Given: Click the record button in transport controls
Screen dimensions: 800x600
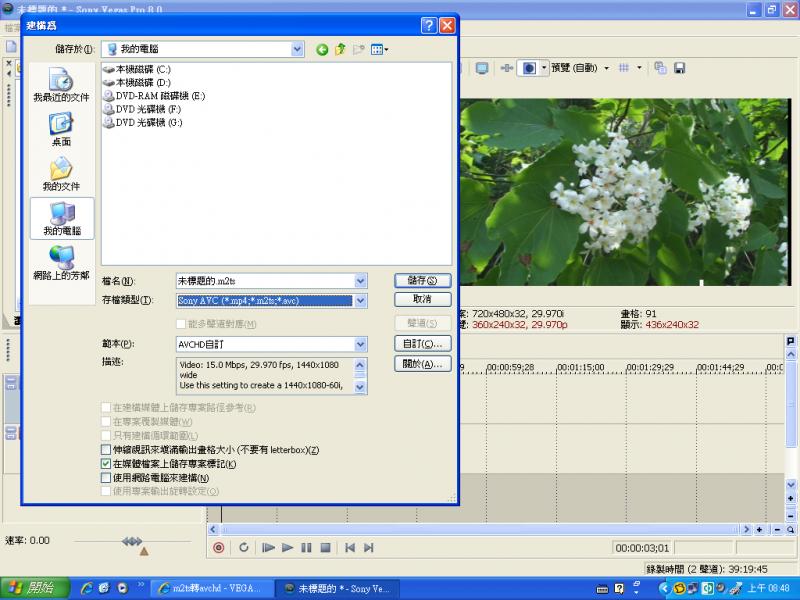Looking at the screenshot, I should point(219,547).
